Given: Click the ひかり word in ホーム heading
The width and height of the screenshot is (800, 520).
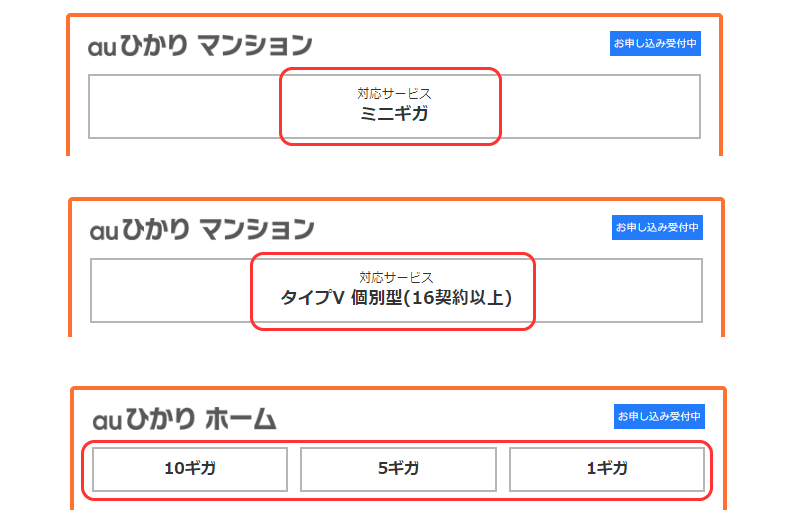Looking at the screenshot, I should click(160, 419).
